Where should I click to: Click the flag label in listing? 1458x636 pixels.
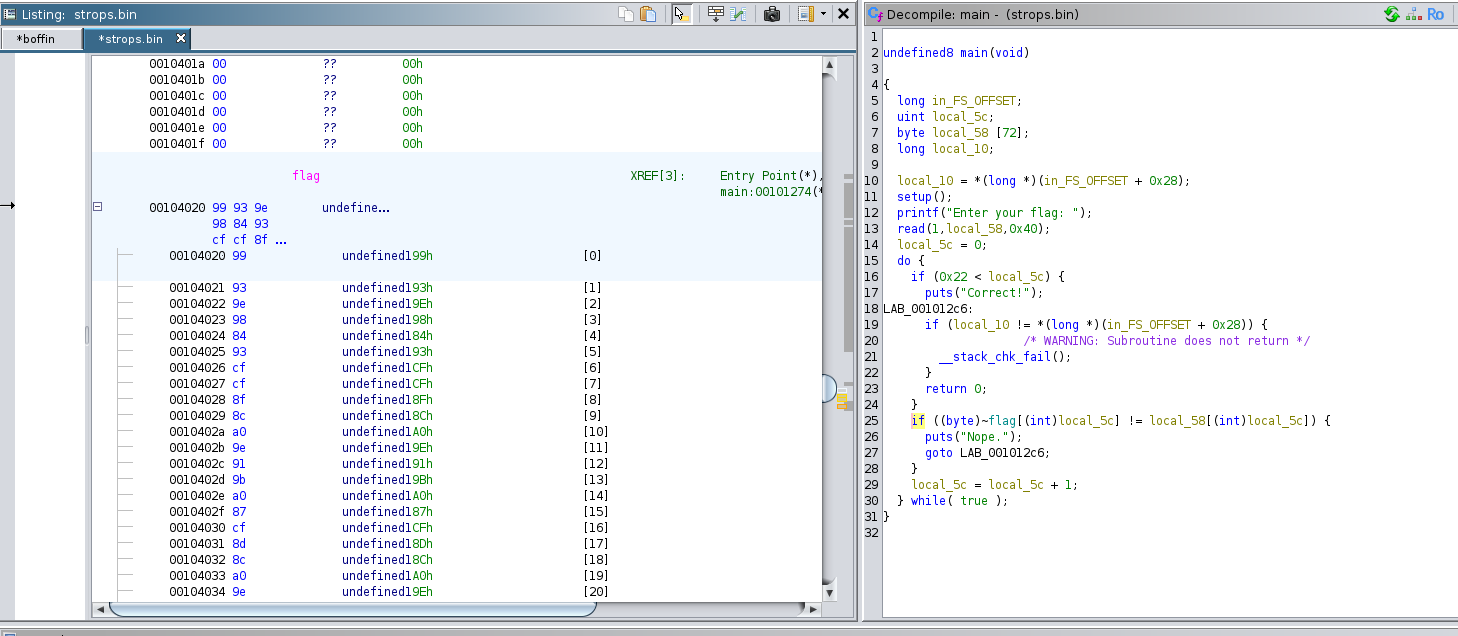coord(306,176)
